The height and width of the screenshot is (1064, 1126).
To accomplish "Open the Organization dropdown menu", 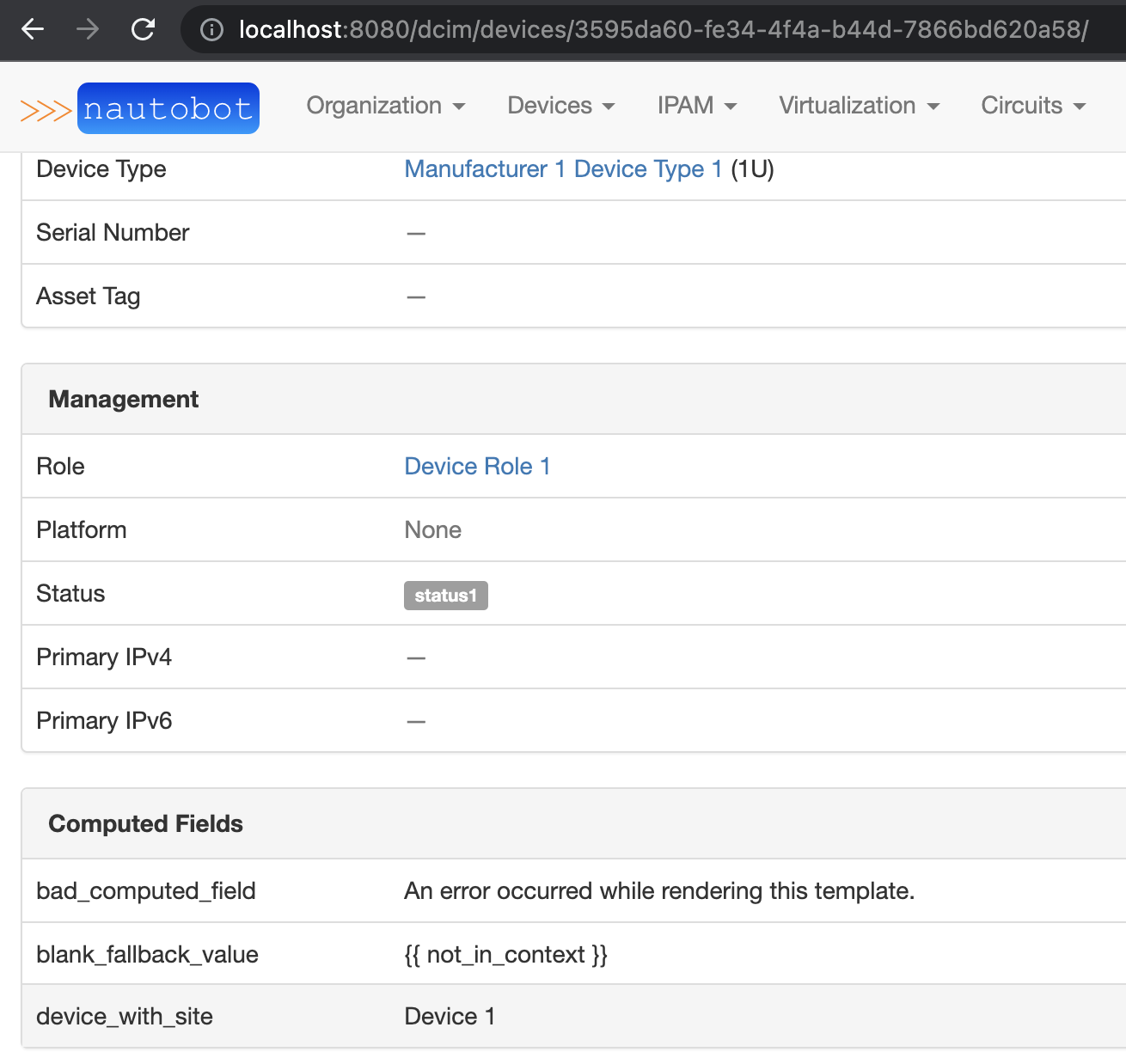I will [385, 106].
